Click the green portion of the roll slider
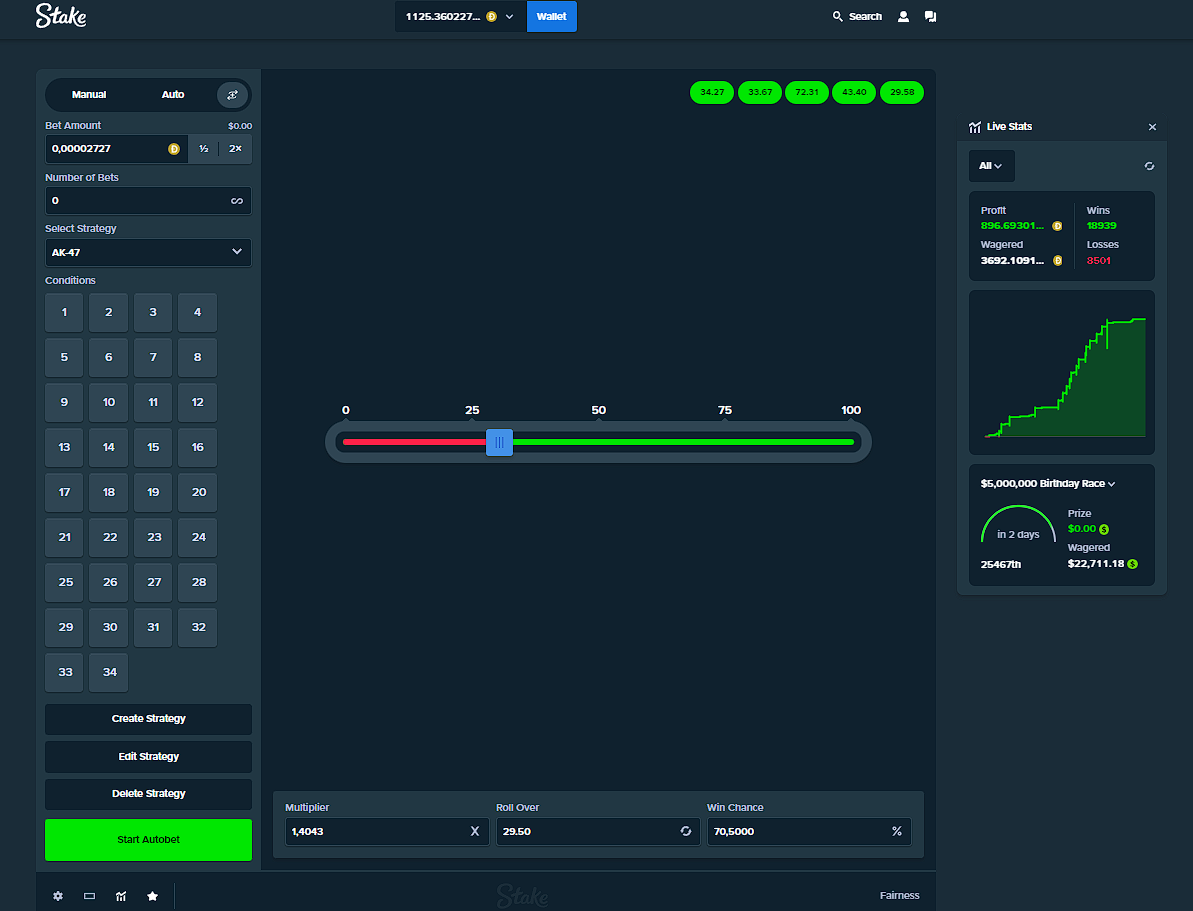 point(683,442)
